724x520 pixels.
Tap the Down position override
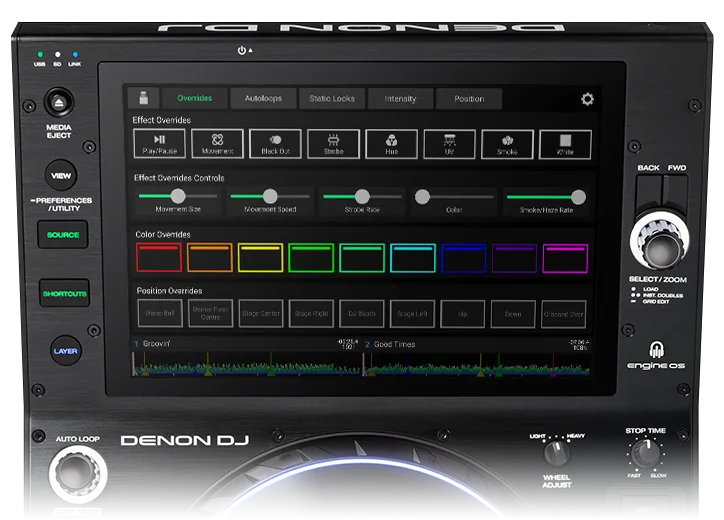[513, 314]
